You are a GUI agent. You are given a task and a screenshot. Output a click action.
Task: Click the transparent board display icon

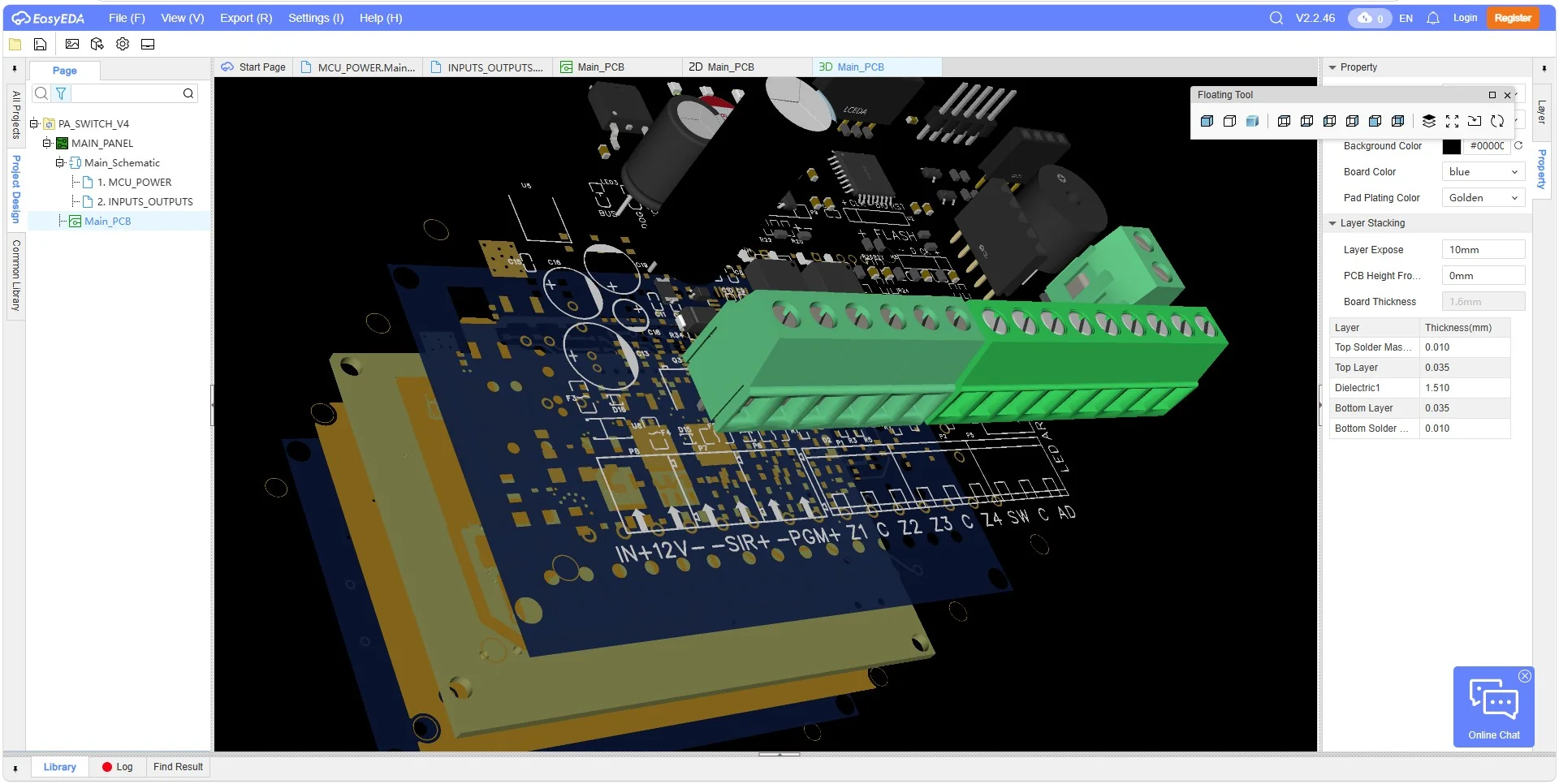coord(1253,121)
